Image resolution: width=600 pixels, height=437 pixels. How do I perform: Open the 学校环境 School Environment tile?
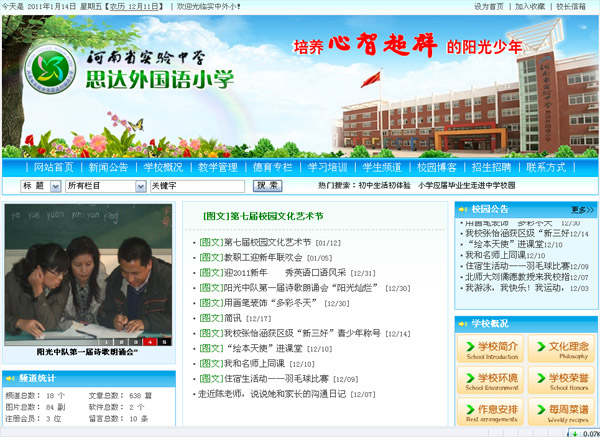(491, 380)
